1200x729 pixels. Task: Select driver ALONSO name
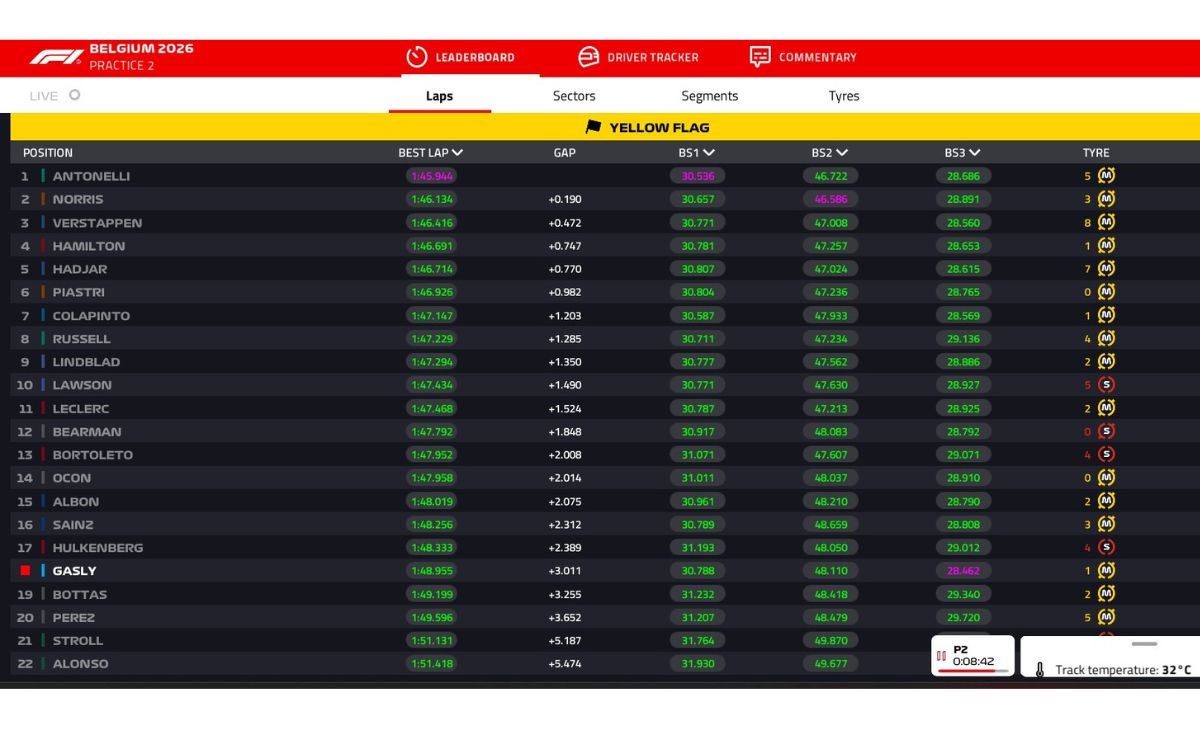[80, 664]
